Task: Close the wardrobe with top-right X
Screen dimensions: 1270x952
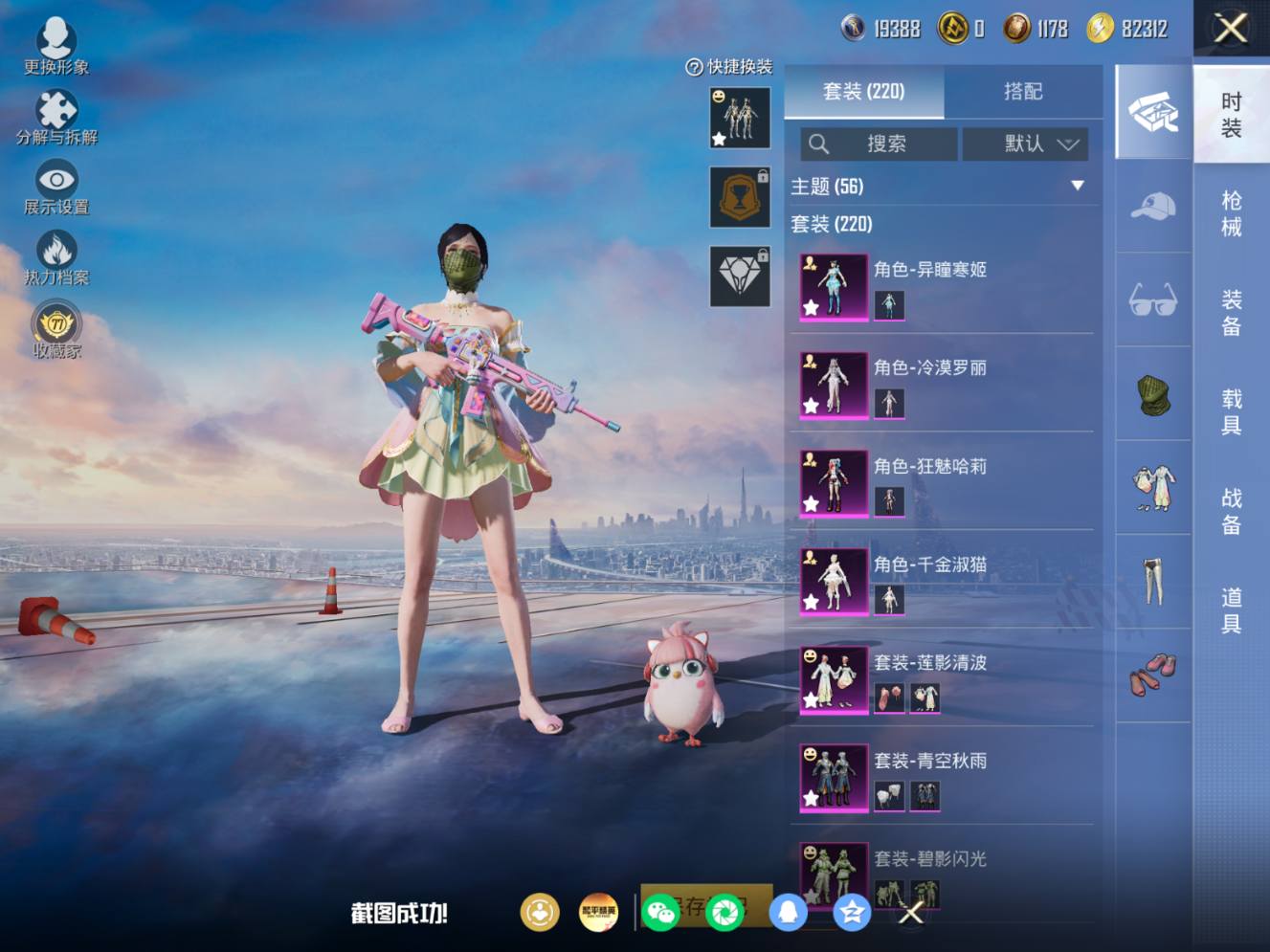Action: click(1231, 28)
